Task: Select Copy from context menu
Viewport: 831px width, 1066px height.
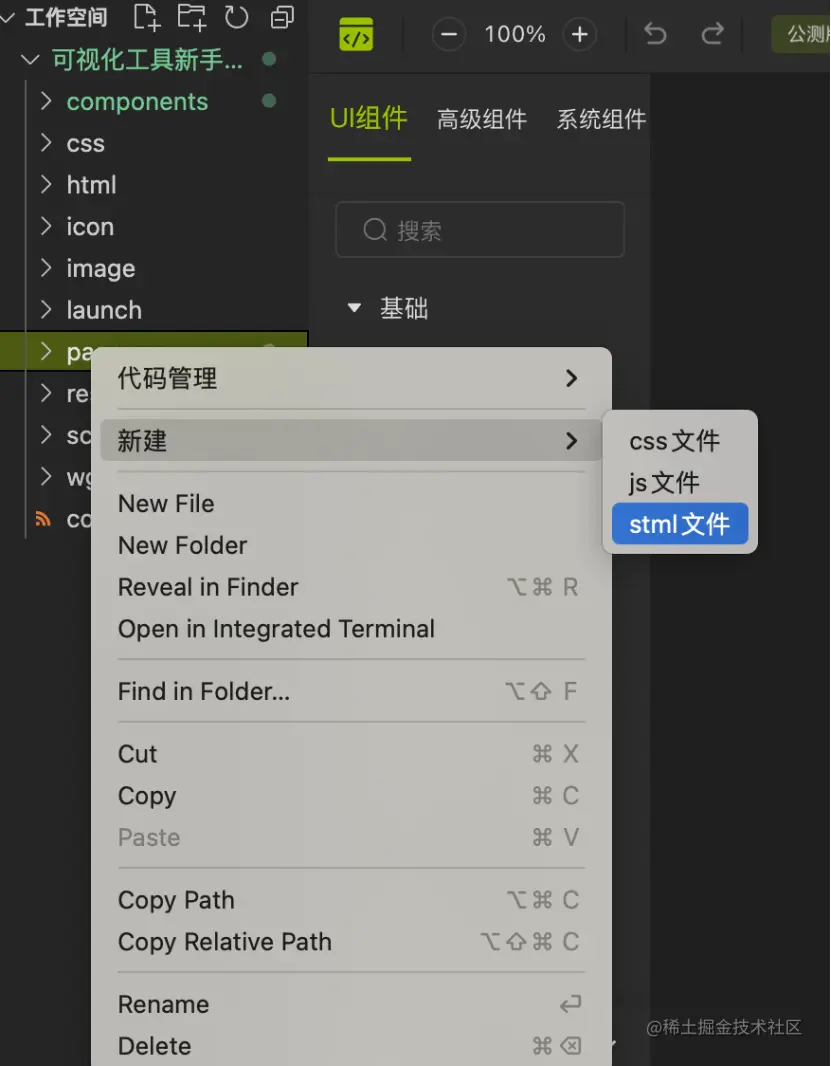Action: coord(351,795)
